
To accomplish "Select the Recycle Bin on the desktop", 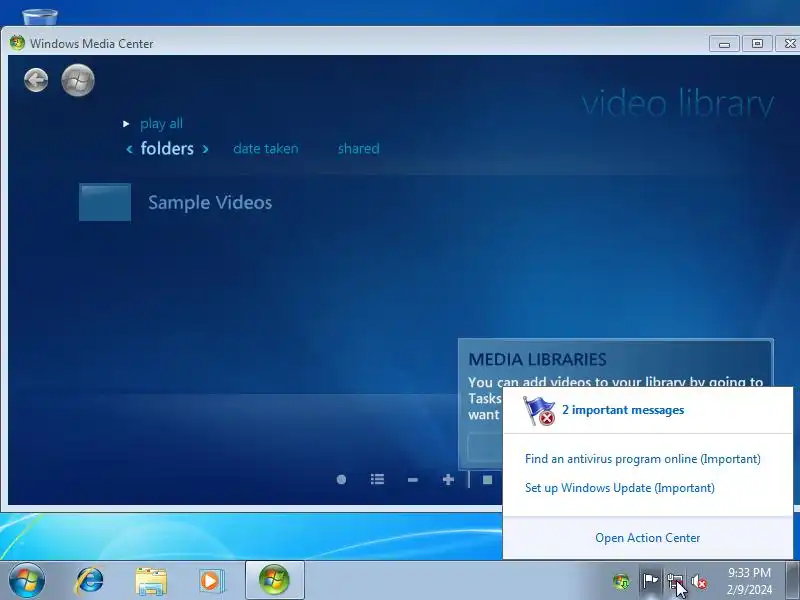I will point(40,16).
